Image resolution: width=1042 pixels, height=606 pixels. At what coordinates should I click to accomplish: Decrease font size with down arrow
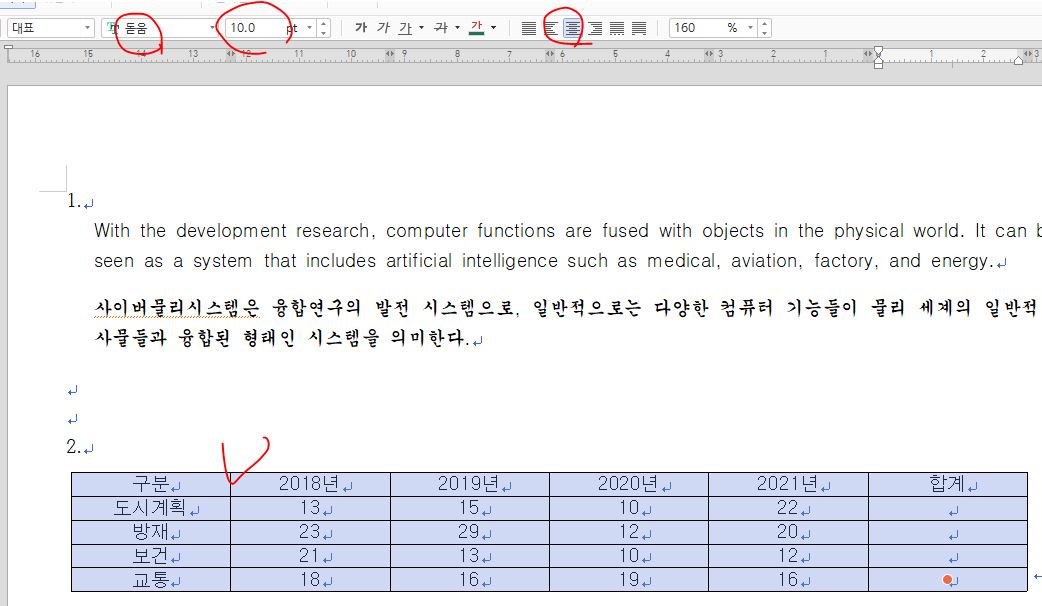pyautogui.click(x=324, y=33)
